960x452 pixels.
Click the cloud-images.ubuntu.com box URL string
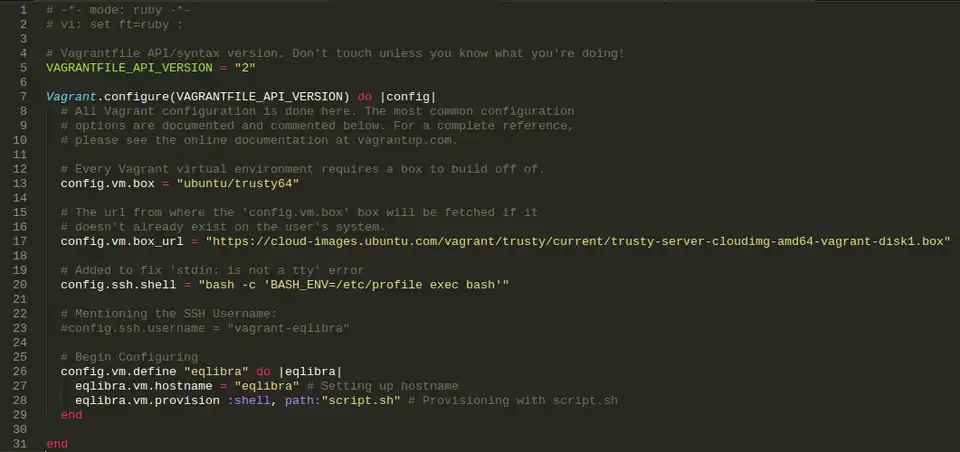tap(577, 241)
